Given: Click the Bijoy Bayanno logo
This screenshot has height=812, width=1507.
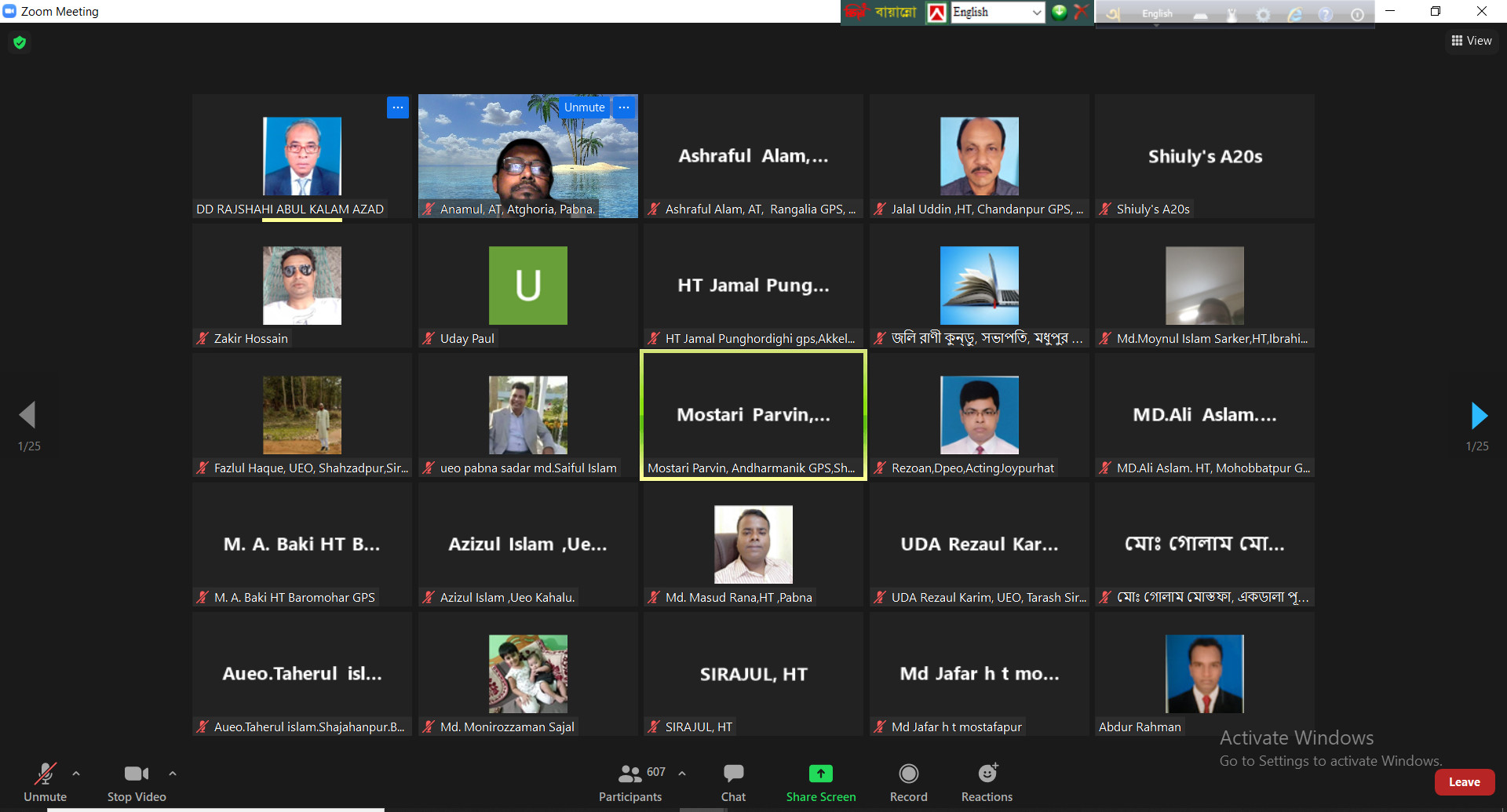Looking at the screenshot, I should [x=881, y=13].
